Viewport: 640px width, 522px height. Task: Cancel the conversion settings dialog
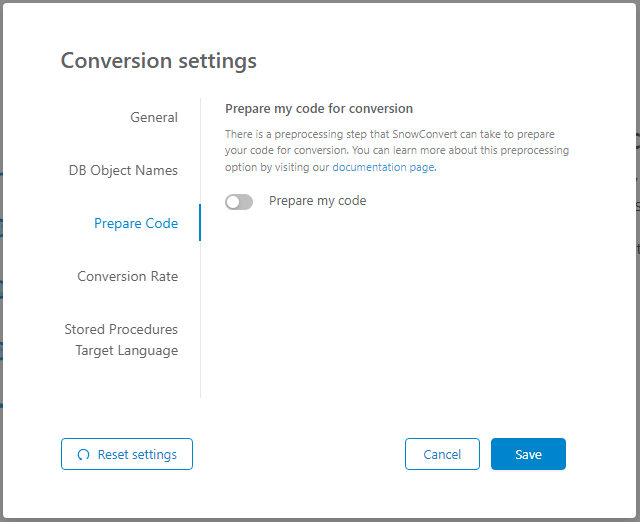pyautogui.click(x=442, y=454)
